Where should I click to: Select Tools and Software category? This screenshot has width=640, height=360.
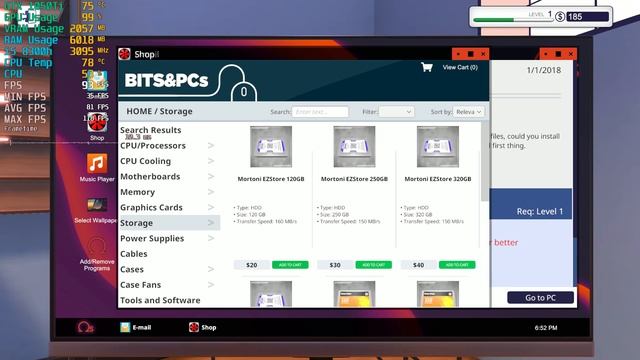coord(160,300)
